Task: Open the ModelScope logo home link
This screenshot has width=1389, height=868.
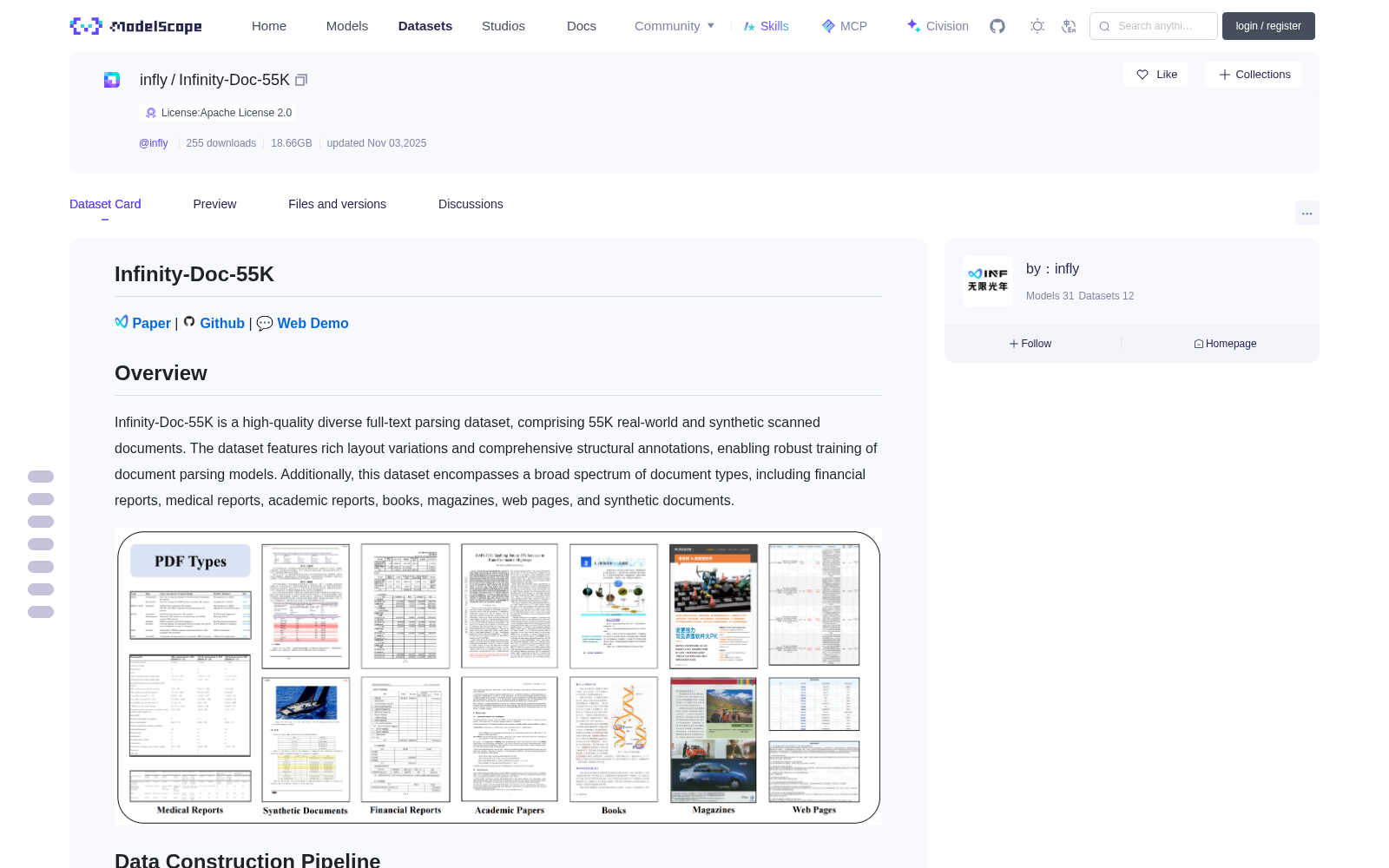Action: click(136, 26)
